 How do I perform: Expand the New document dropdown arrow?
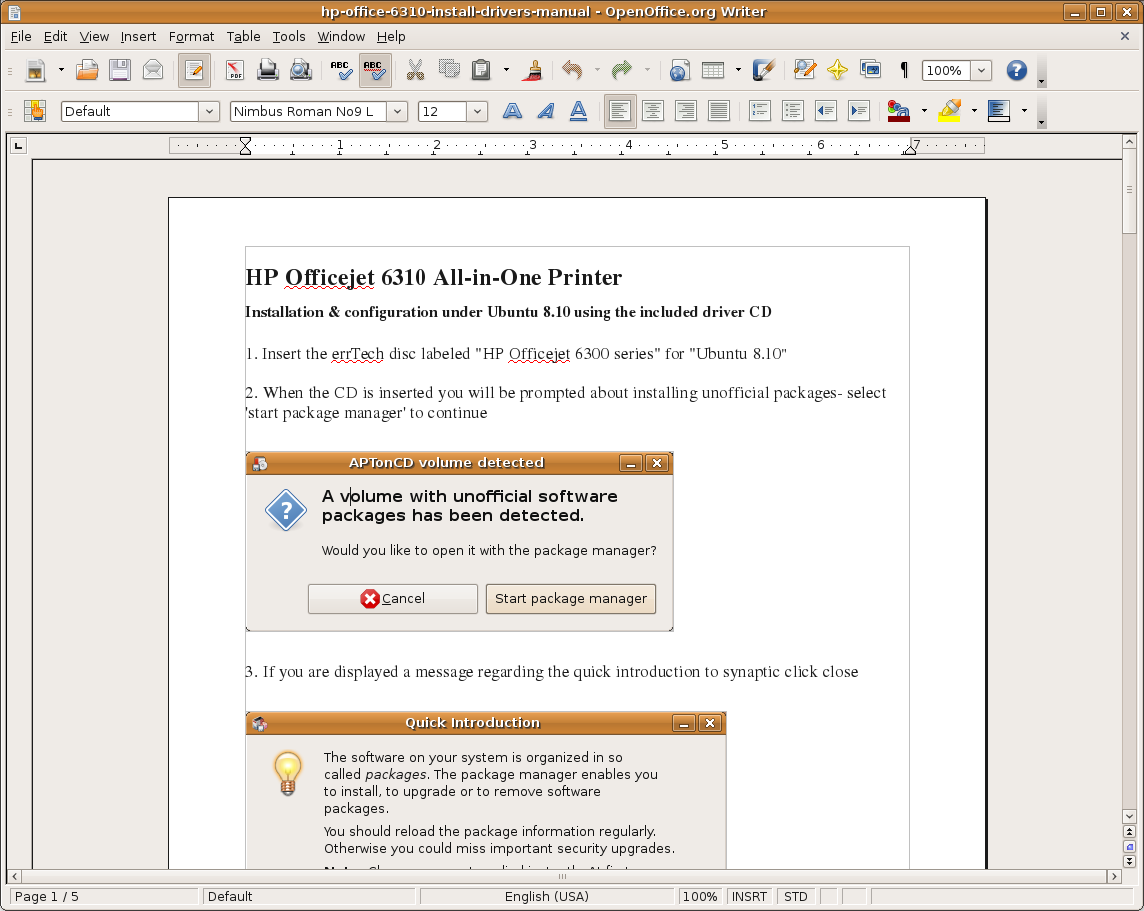(x=61, y=71)
